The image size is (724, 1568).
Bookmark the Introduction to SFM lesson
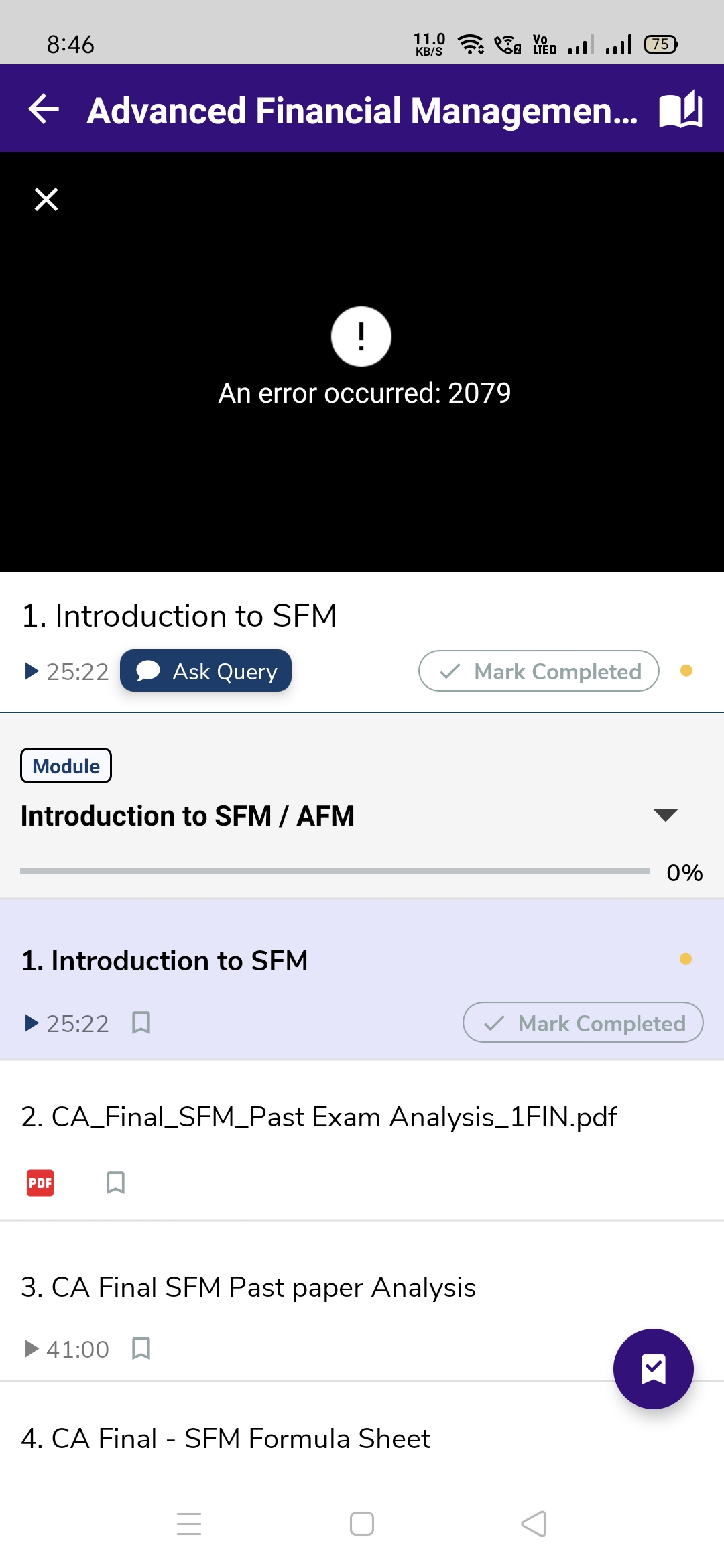tap(141, 1023)
